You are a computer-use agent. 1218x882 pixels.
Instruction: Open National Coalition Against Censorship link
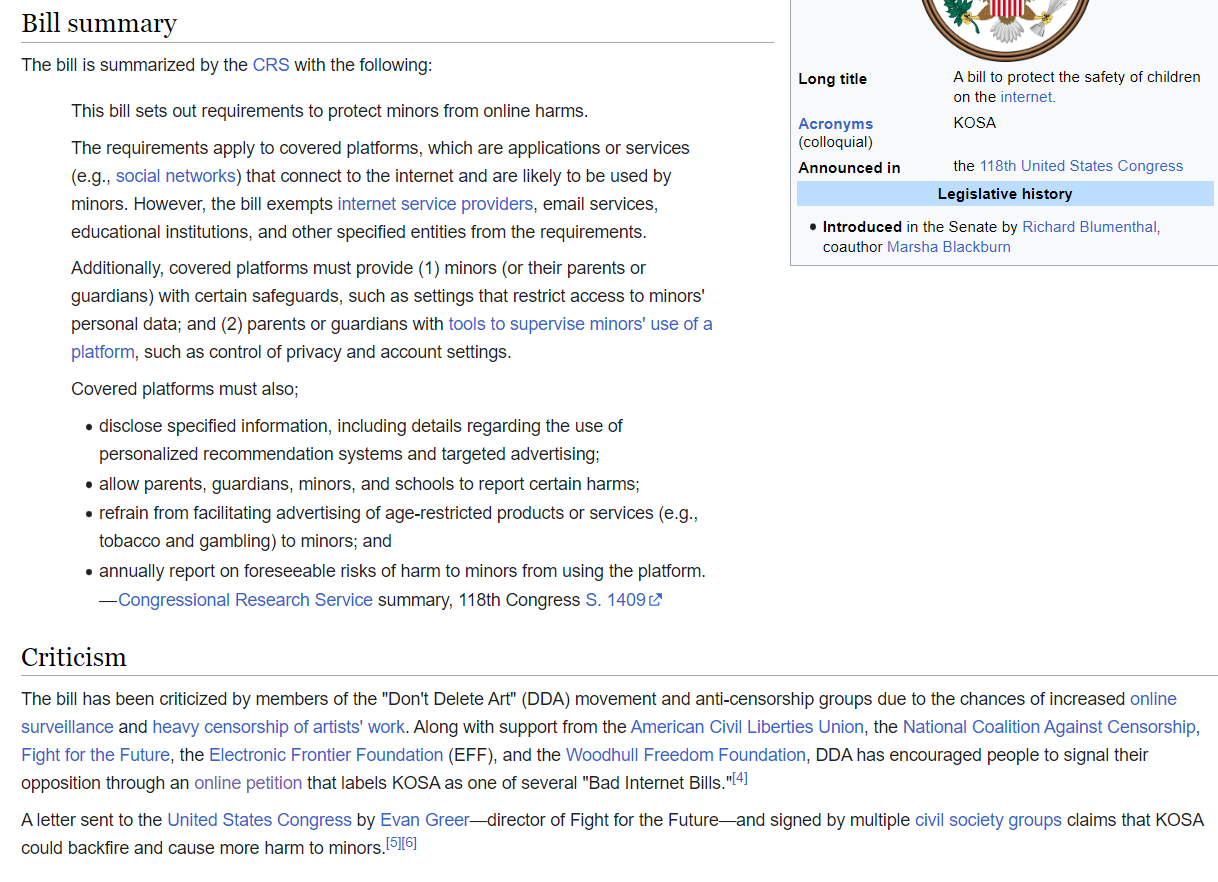1049,727
